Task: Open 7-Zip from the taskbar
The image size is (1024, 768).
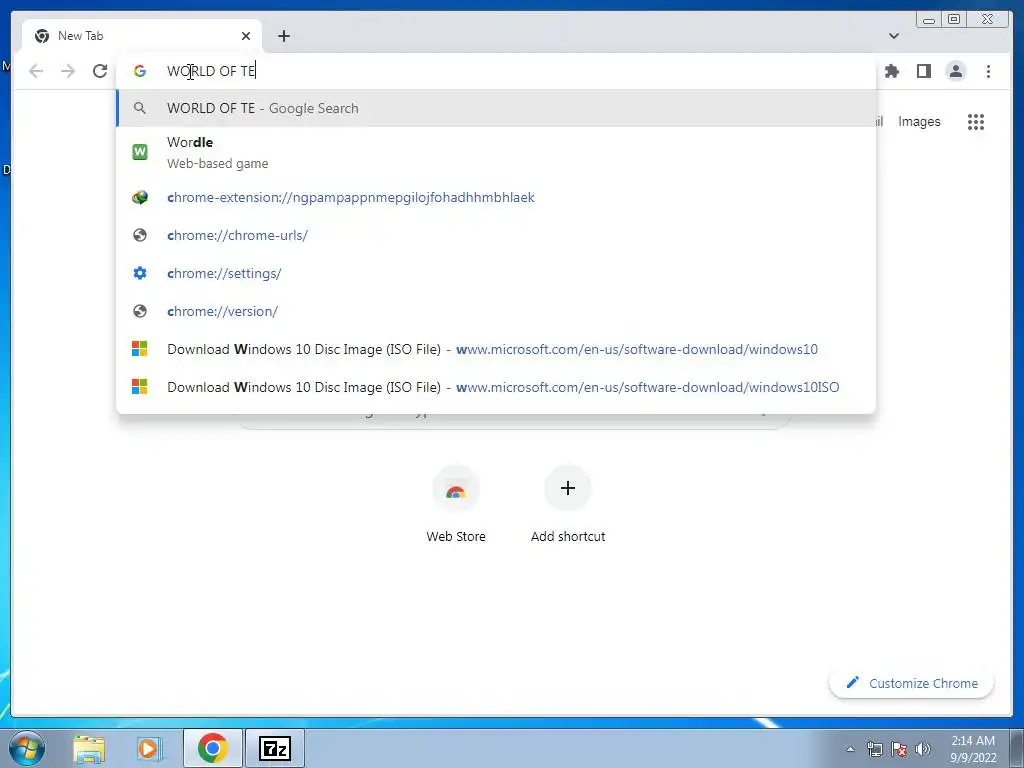Action: tap(274, 748)
